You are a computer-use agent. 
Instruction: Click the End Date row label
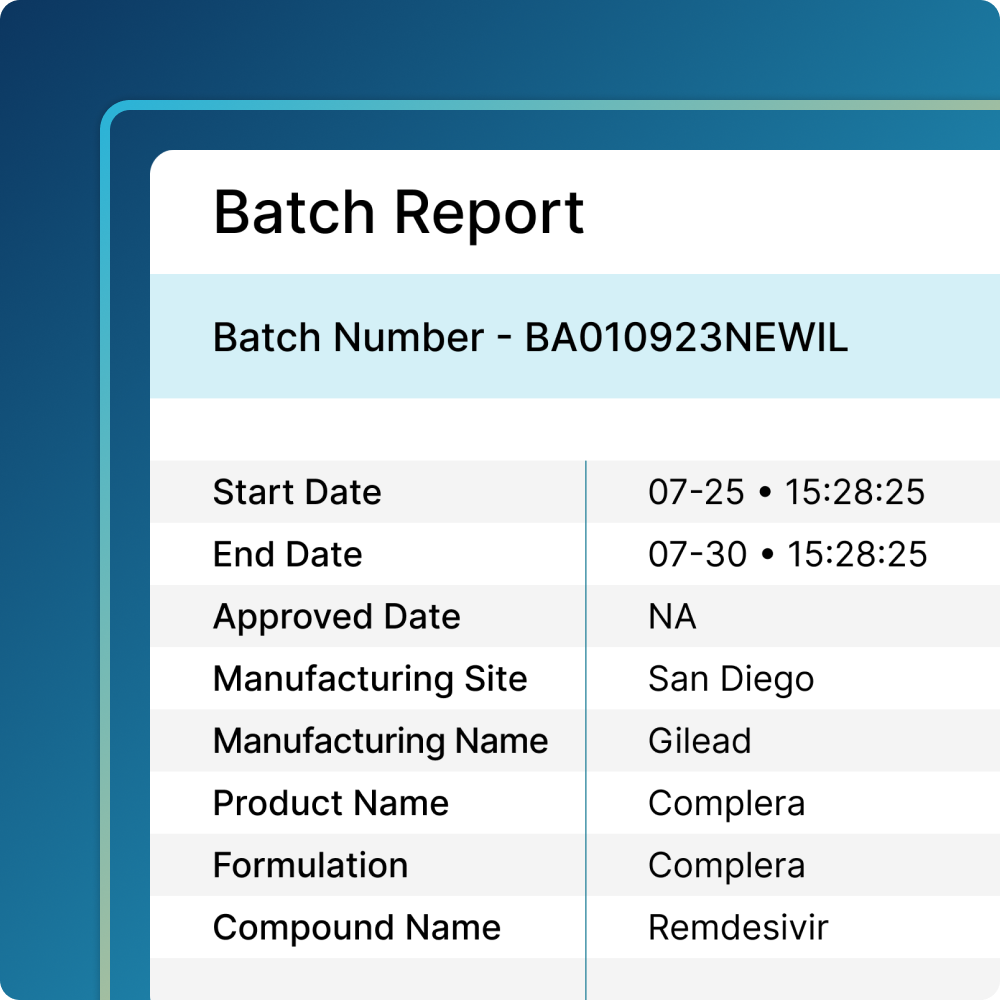pyautogui.click(x=288, y=554)
